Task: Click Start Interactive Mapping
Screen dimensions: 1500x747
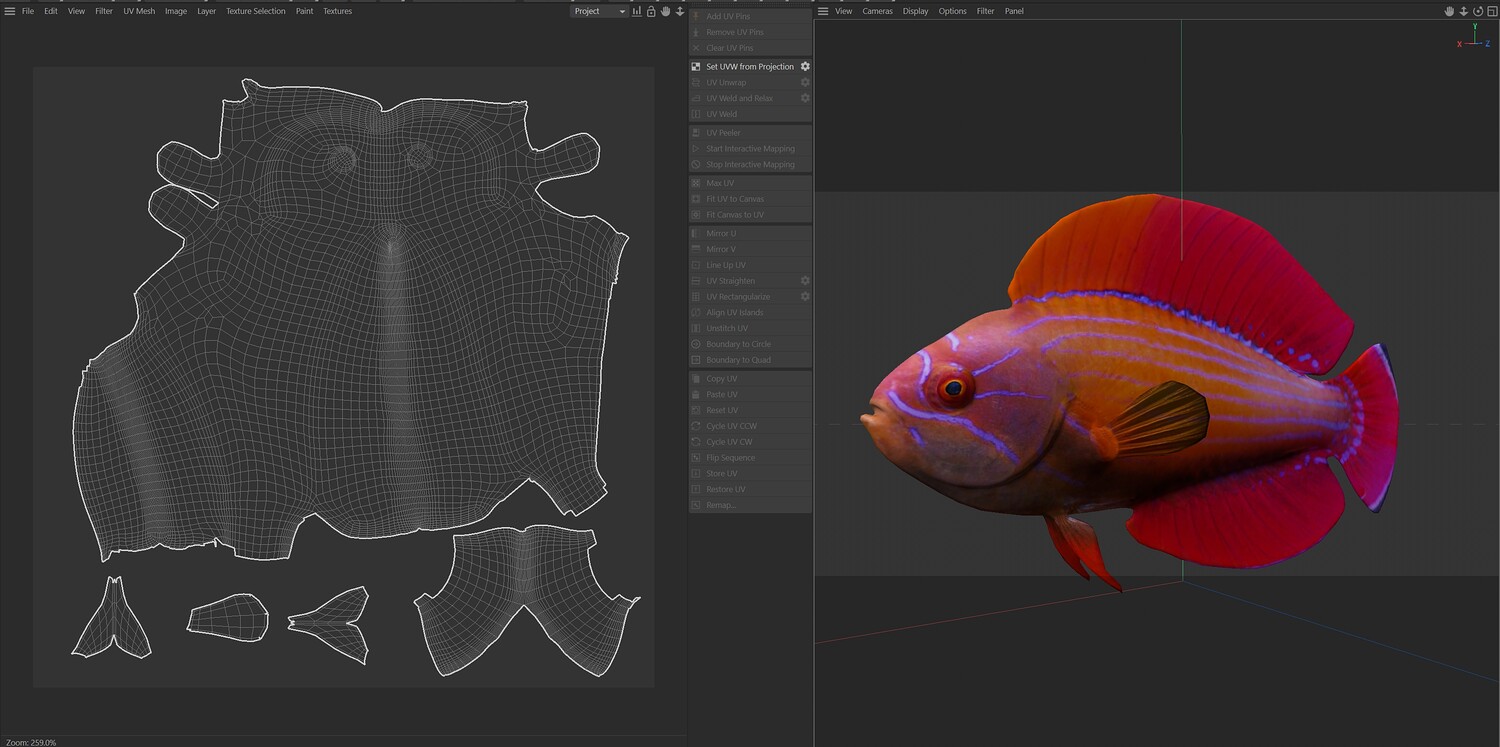Action: (750, 149)
